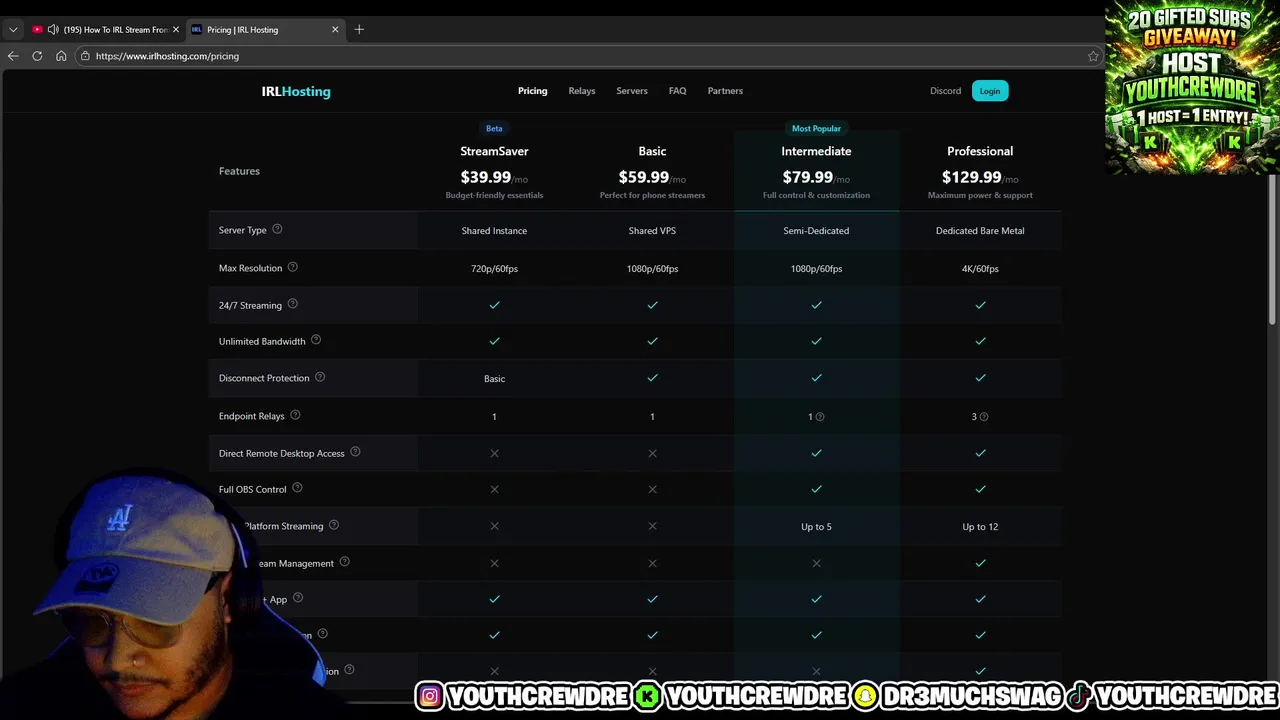Click the page vertical scrollbar

1273,250
